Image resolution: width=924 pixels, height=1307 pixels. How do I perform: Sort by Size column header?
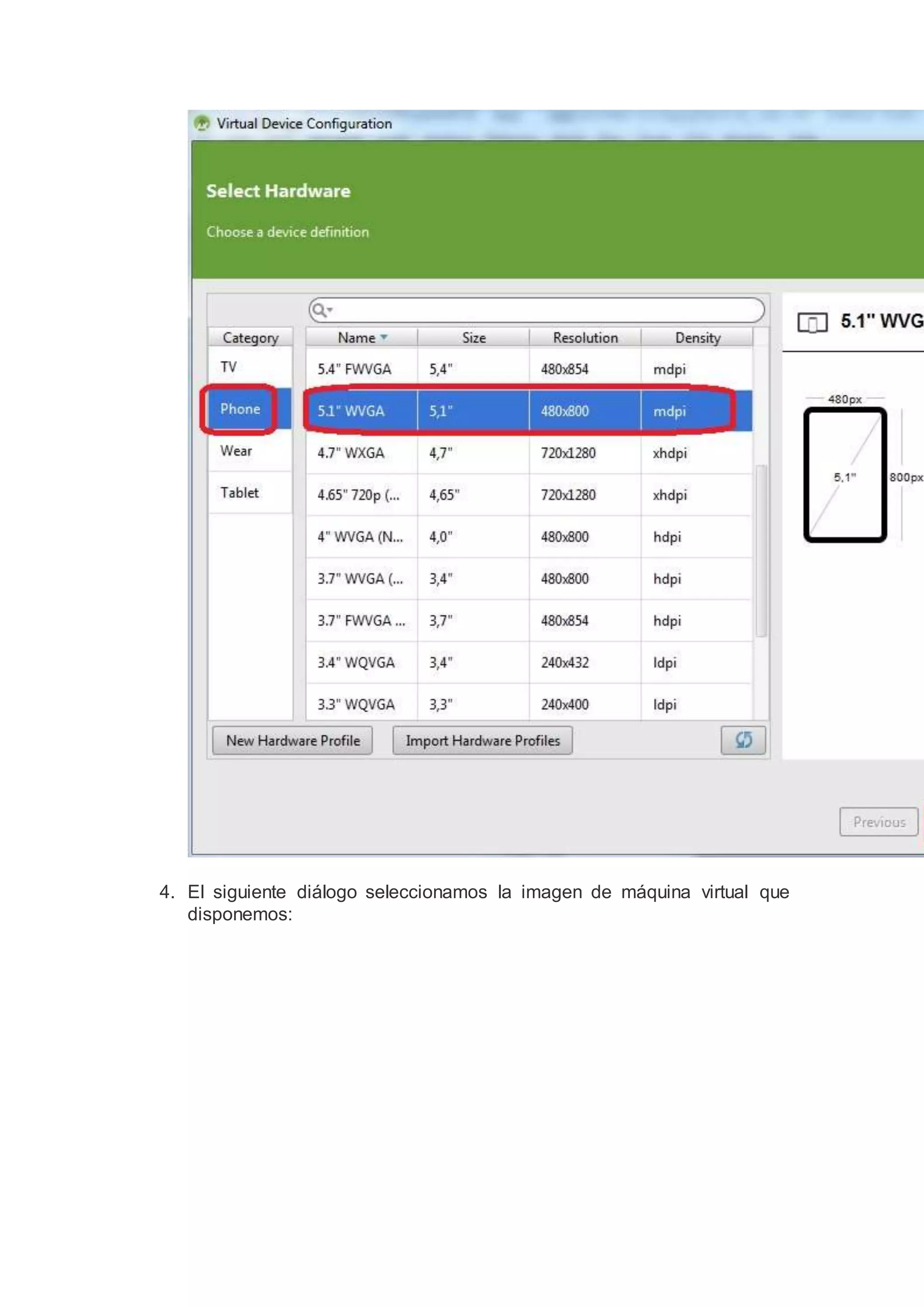click(473, 338)
